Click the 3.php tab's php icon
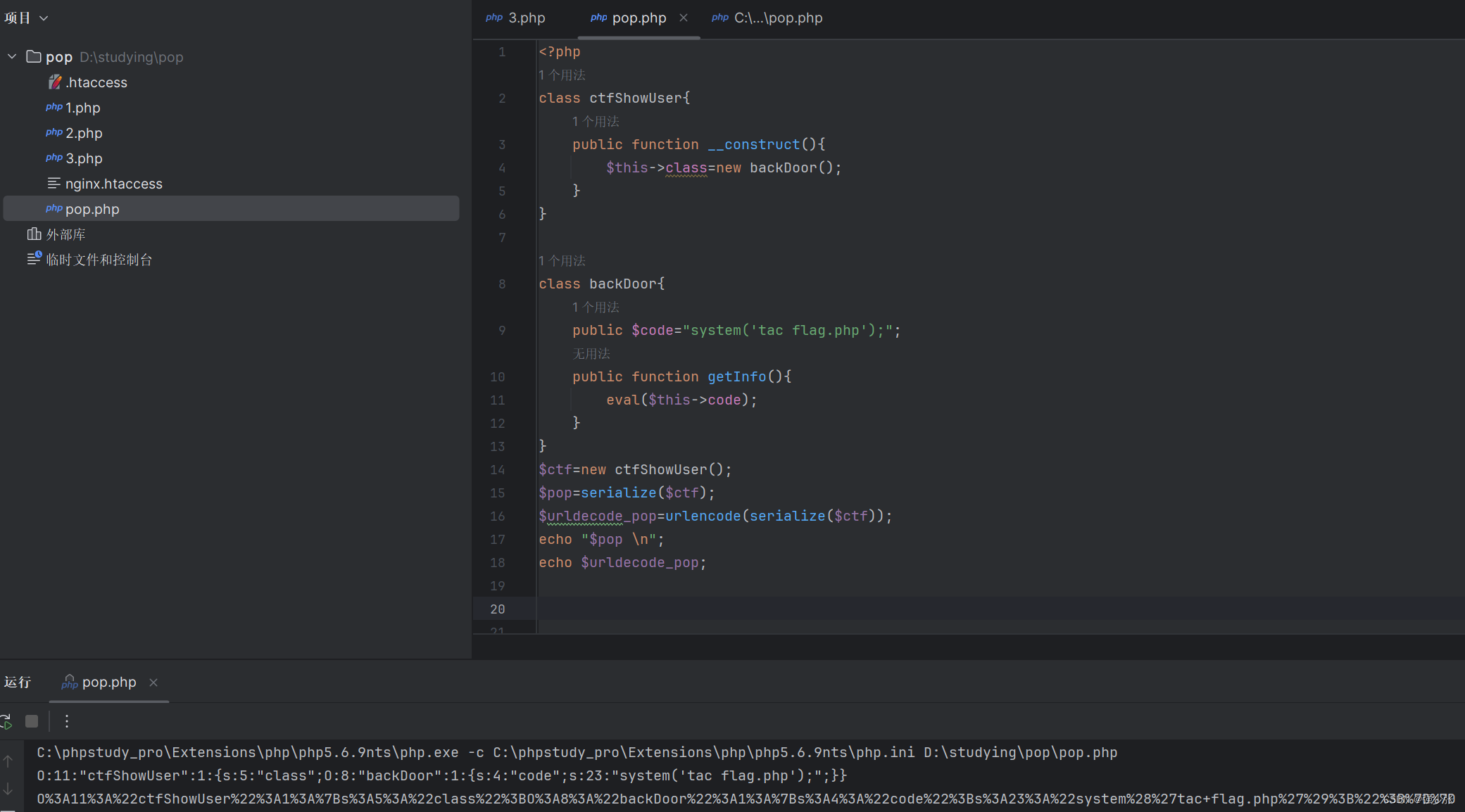The image size is (1465, 812). coord(494,18)
